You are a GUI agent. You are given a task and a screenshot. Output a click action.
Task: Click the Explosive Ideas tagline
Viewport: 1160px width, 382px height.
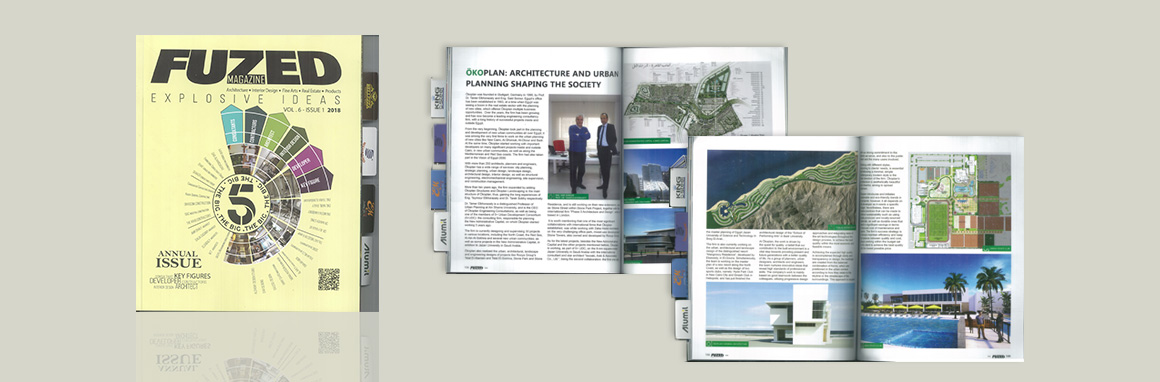pyautogui.click(x=245, y=99)
